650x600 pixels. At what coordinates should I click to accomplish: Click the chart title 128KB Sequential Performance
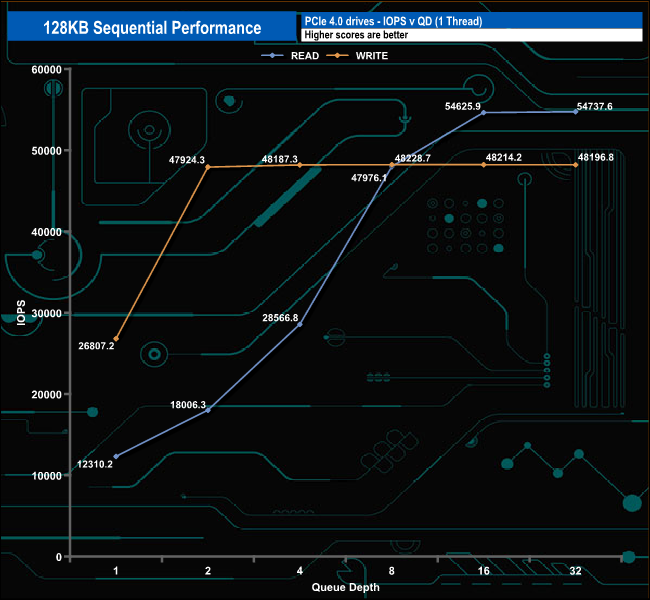click(x=152, y=28)
